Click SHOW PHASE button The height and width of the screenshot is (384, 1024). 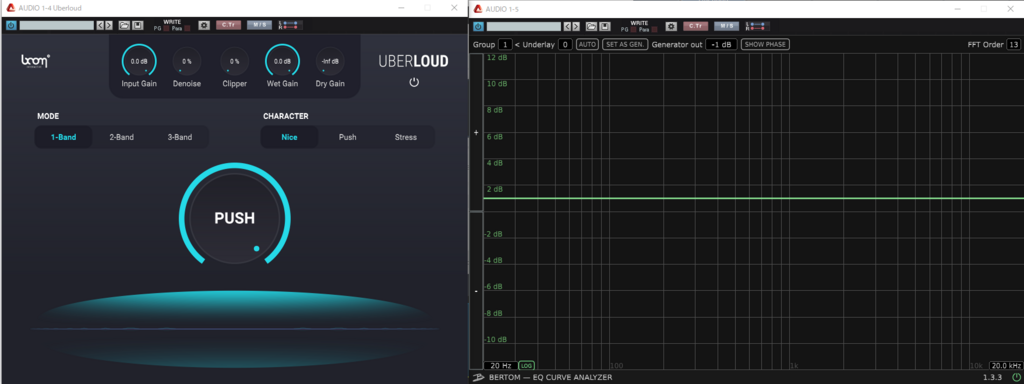pos(765,44)
